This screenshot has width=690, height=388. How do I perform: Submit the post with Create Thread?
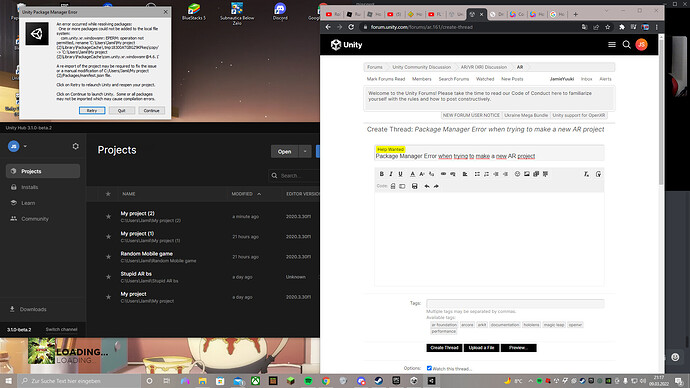[x=444, y=348]
